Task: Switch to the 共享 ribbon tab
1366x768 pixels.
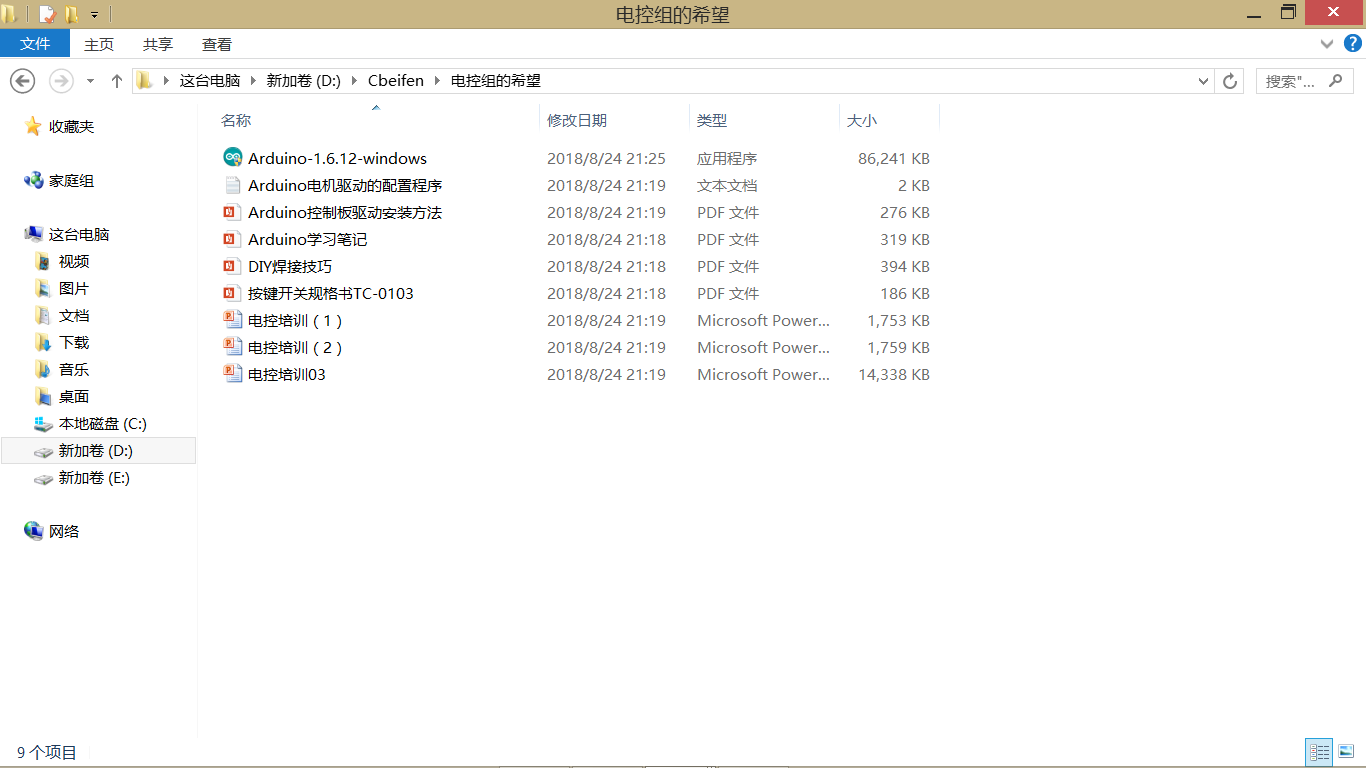Action: coord(158,44)
